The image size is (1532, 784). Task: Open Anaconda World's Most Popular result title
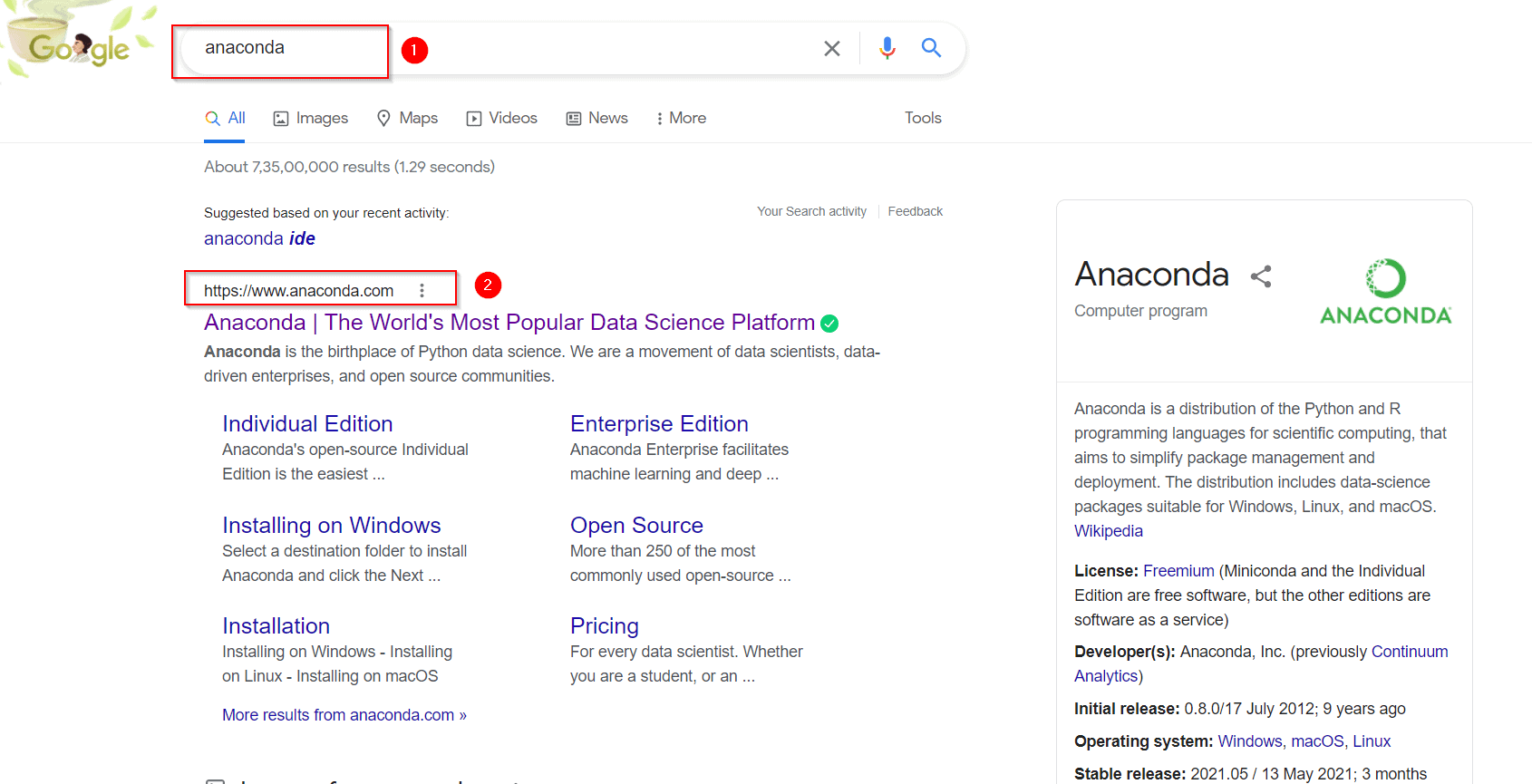coord(509,323)
